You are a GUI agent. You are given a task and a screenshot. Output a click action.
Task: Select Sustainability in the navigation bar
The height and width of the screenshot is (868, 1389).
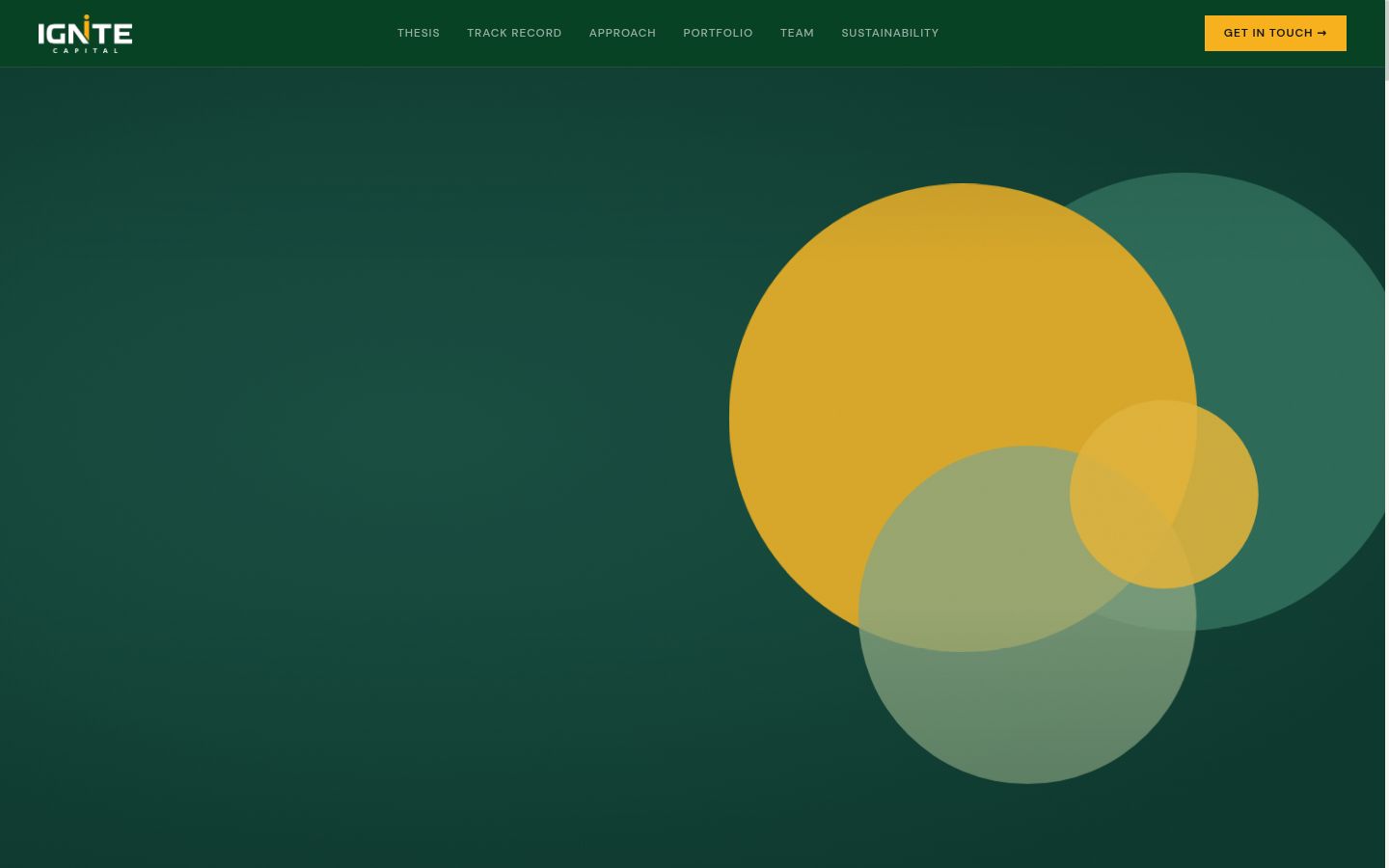pos(889,33)
